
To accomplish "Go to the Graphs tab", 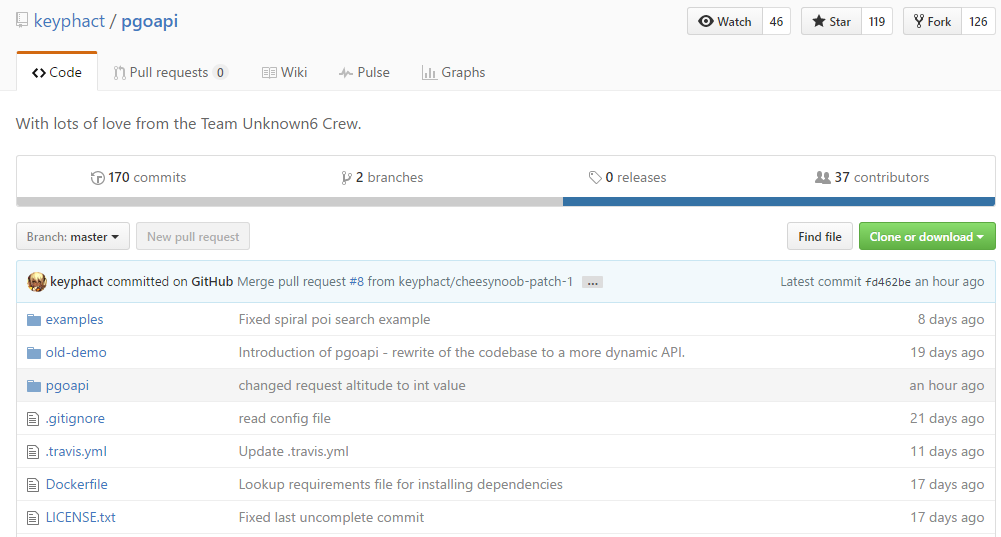I will [x=453, y=73].
